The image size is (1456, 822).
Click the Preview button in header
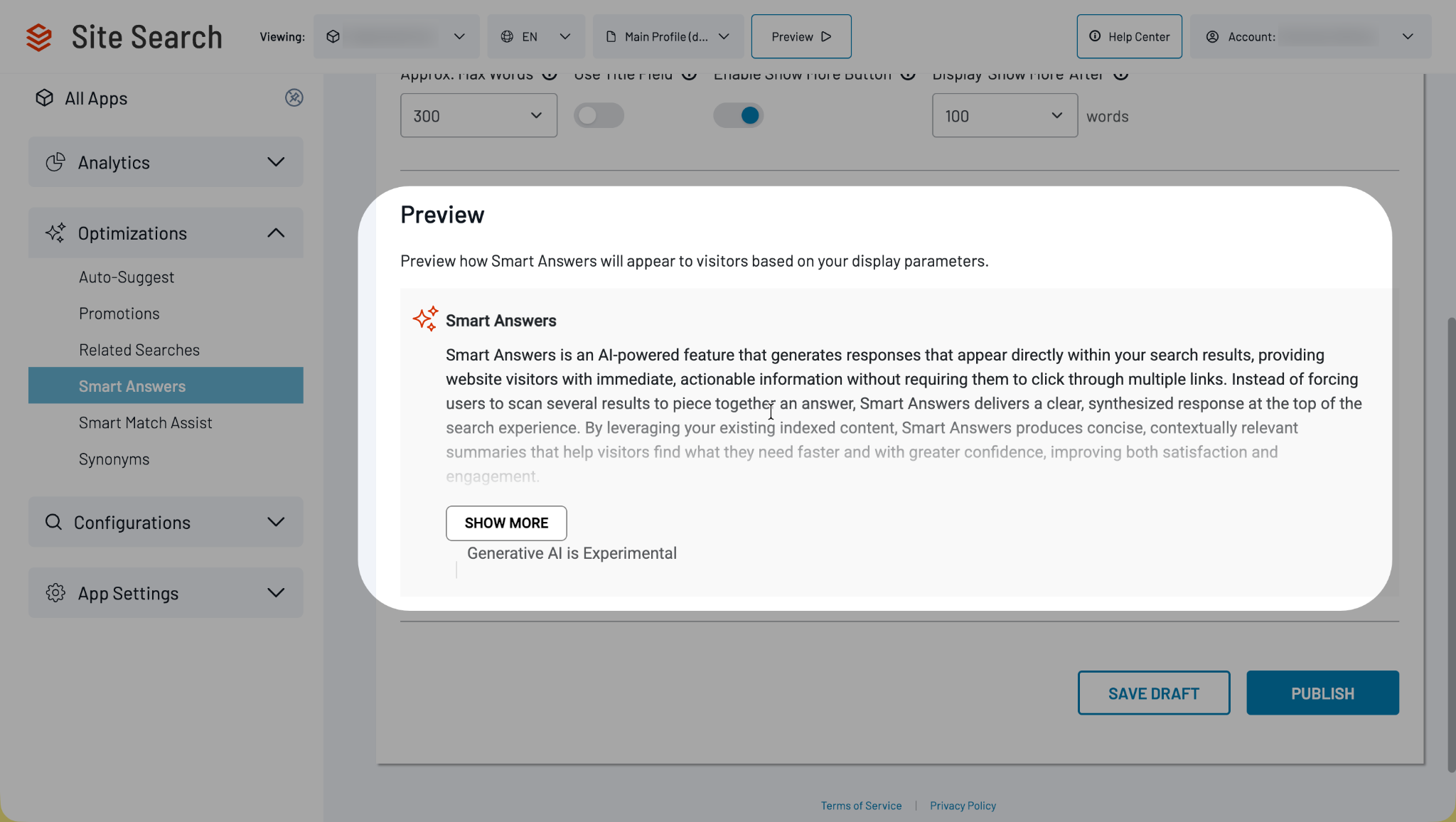click(801, 36)
